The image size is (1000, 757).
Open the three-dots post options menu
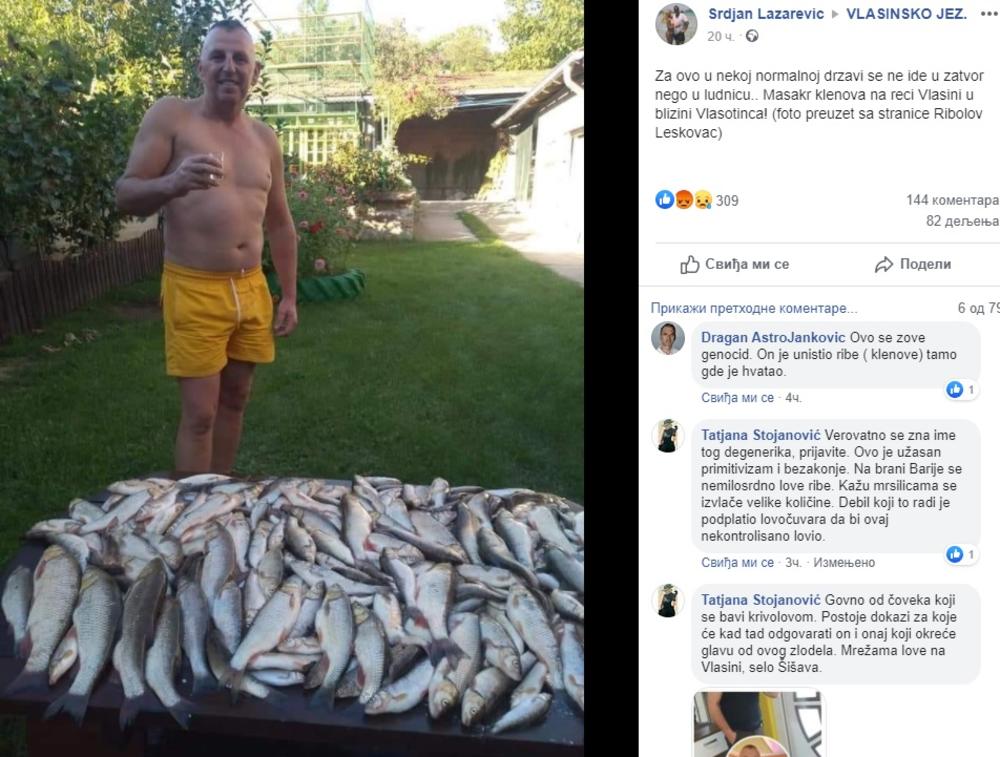click(x=990, y=14)
